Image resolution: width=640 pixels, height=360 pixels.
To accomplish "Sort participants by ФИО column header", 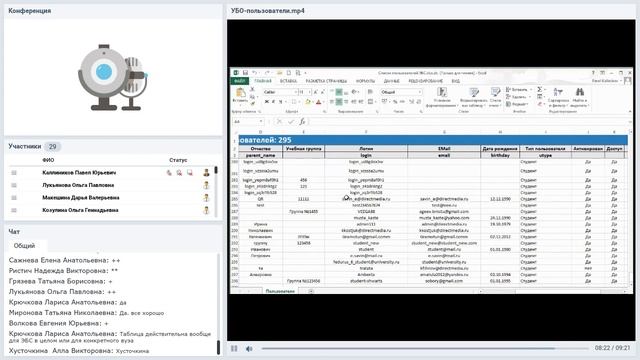I will pyautogui.click(x=48, y=160).
